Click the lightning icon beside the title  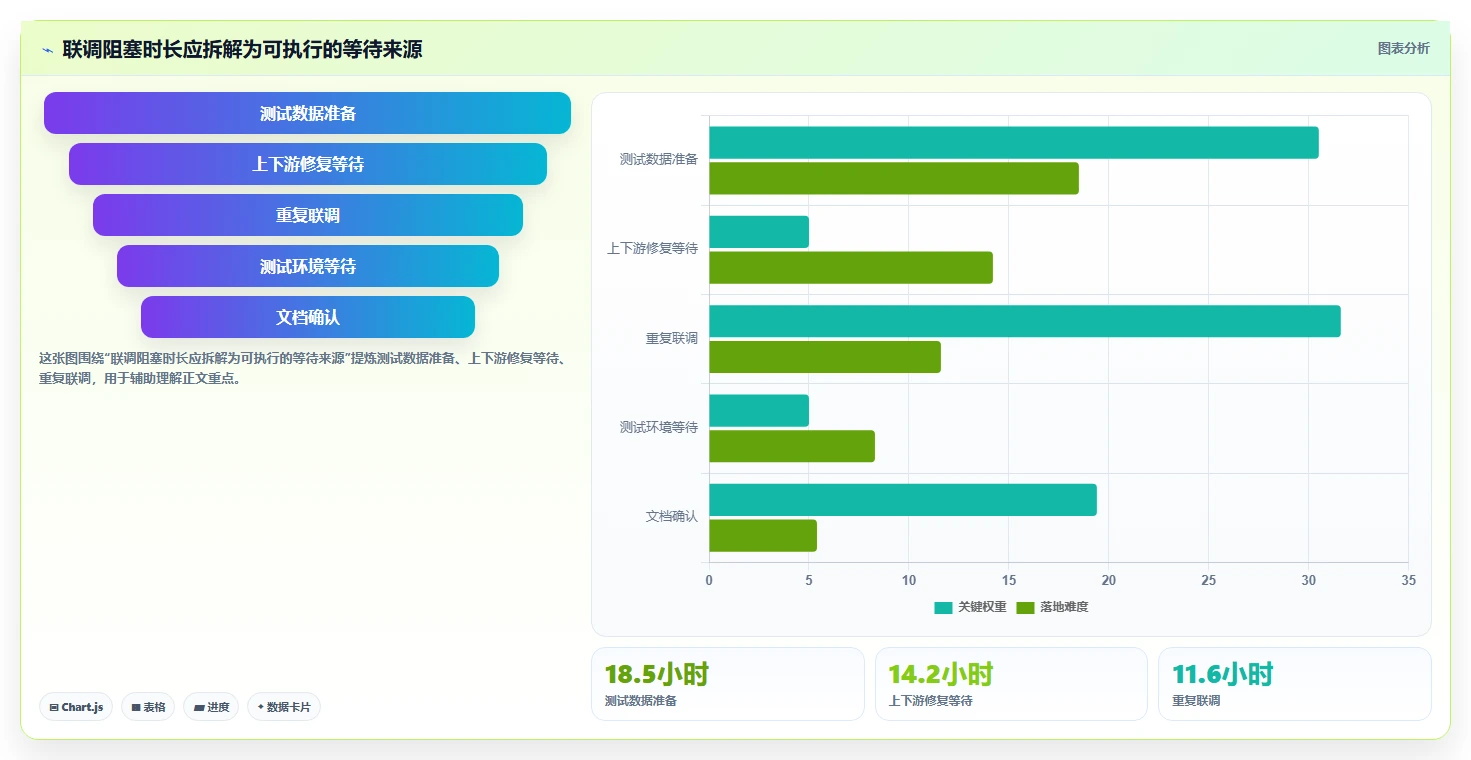pyautogui.click(x=47, y=50)
